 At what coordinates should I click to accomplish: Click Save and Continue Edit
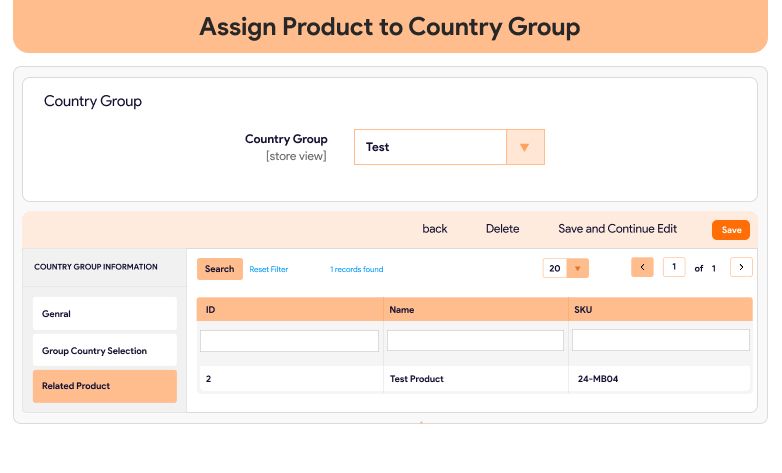617,229
